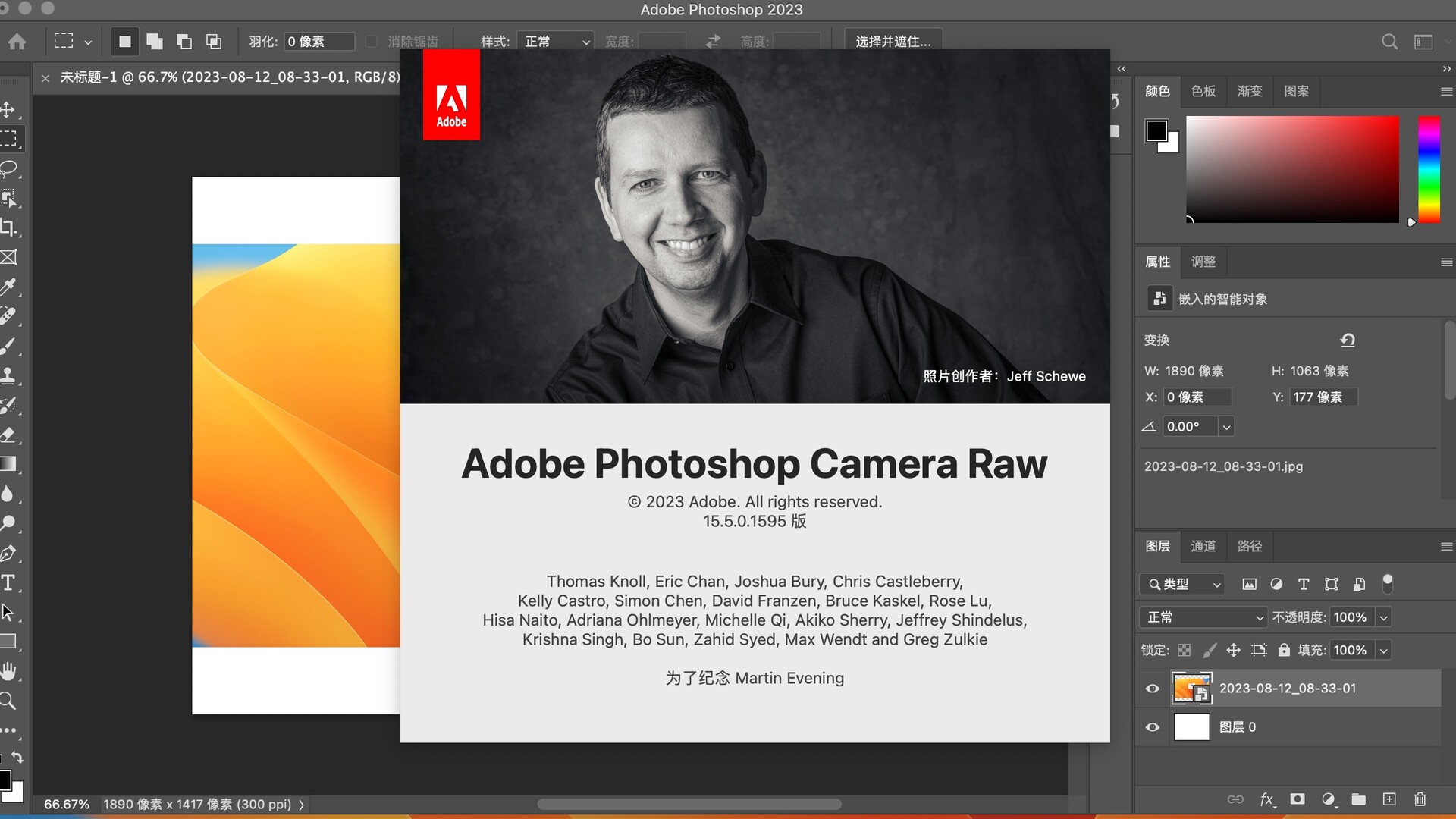Select the Object Selection tool
This screenshot has width=1456, height=819.
(8, 198)
